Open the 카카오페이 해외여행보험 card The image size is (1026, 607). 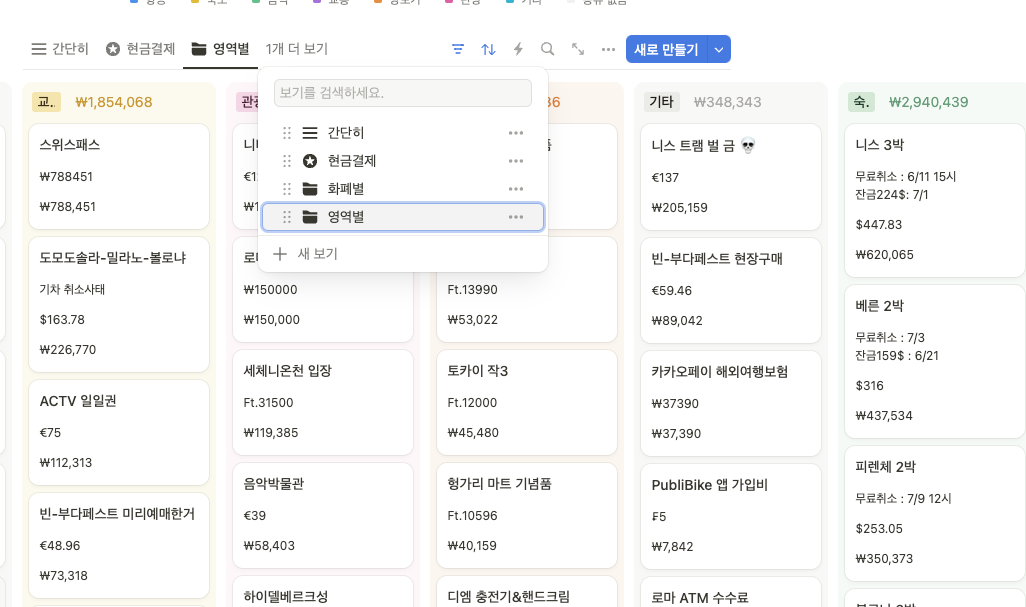pos(731,404)
